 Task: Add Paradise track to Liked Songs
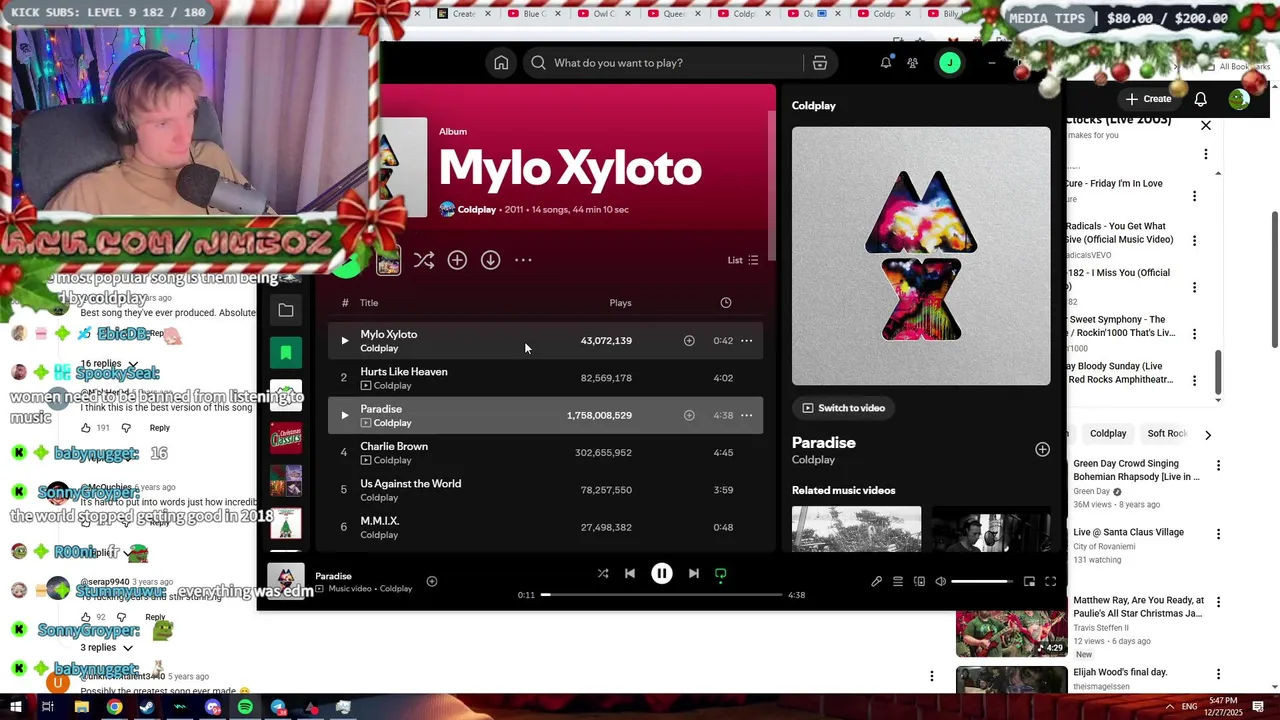tap(689, 415)
